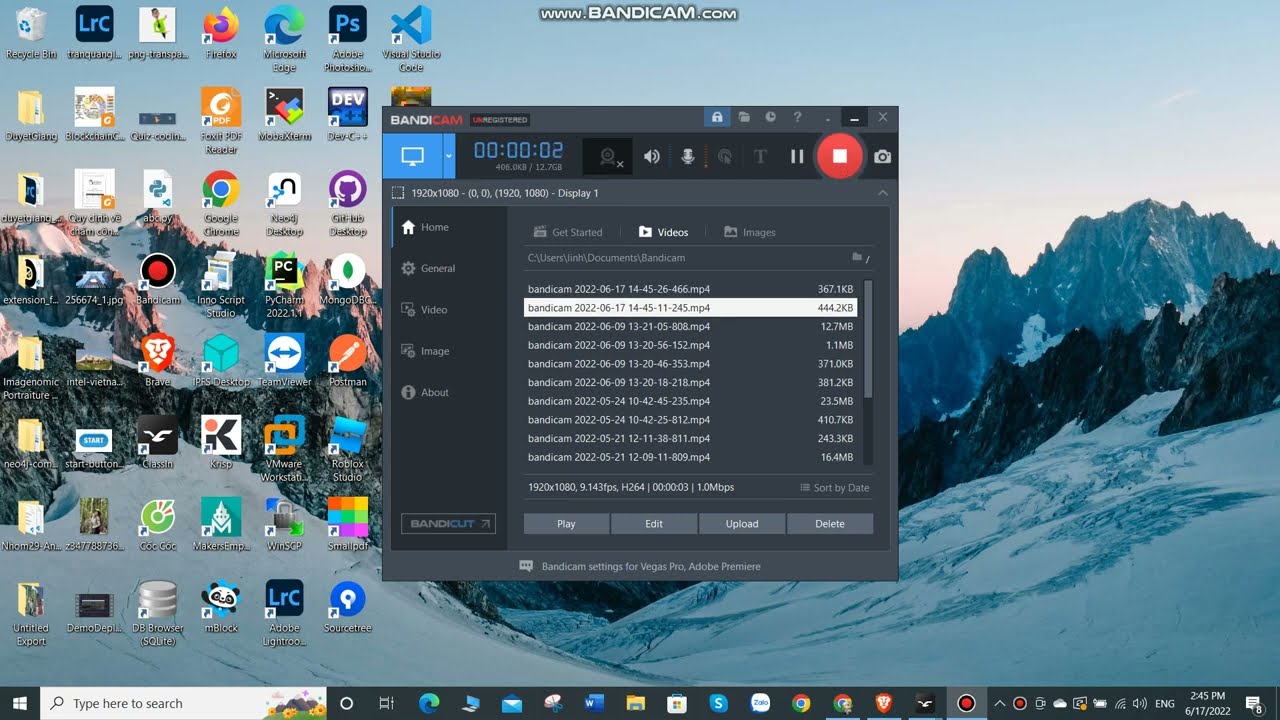The height and width of the screenshot is (720, 1280).
Task: Open the Adobe Photoshop desktop shortcut
Action: pyautogui.click(x=347, y=39)
